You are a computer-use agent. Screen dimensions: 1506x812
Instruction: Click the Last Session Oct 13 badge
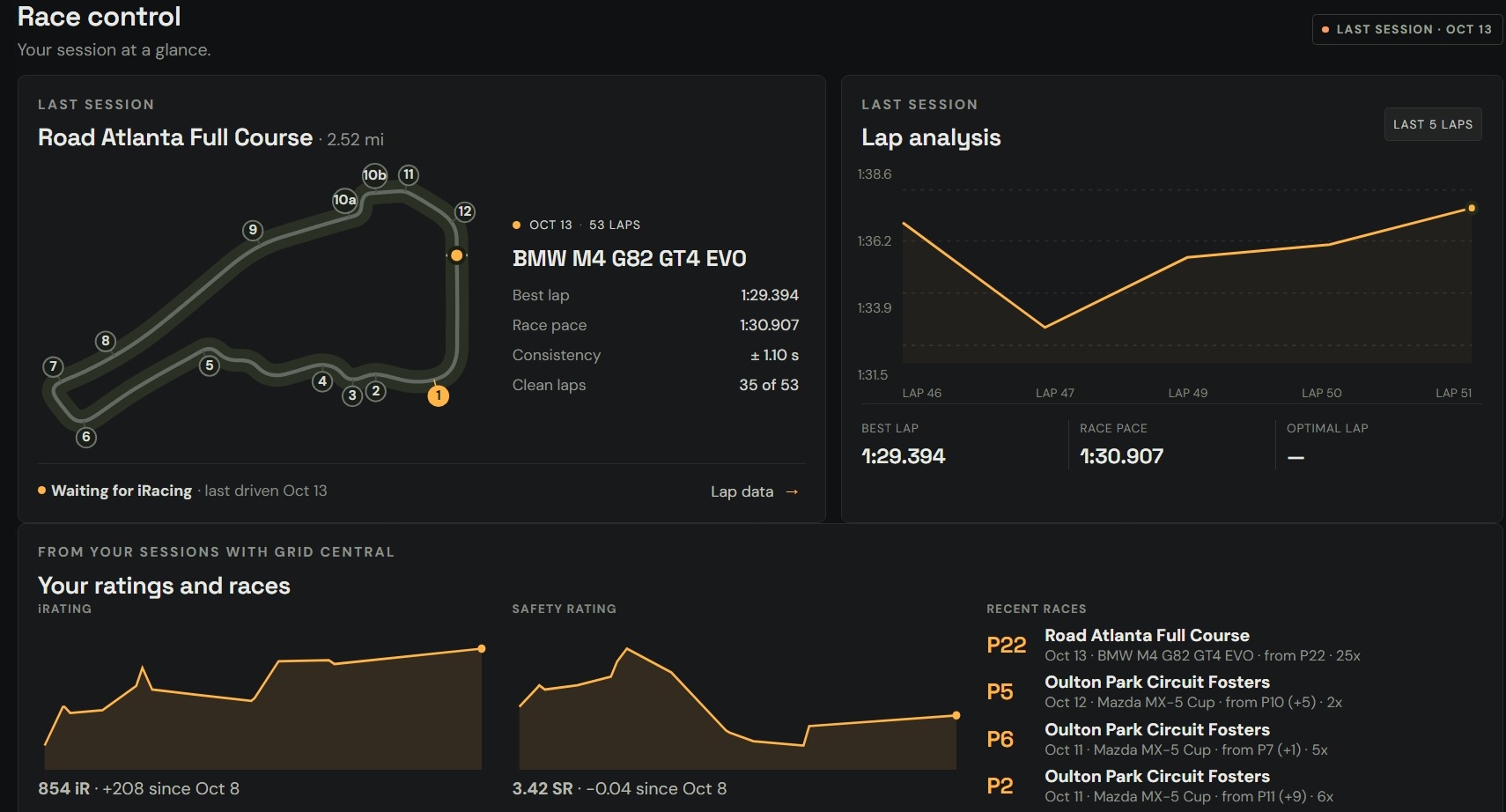pyautogui.click(x=1407, y=29)
